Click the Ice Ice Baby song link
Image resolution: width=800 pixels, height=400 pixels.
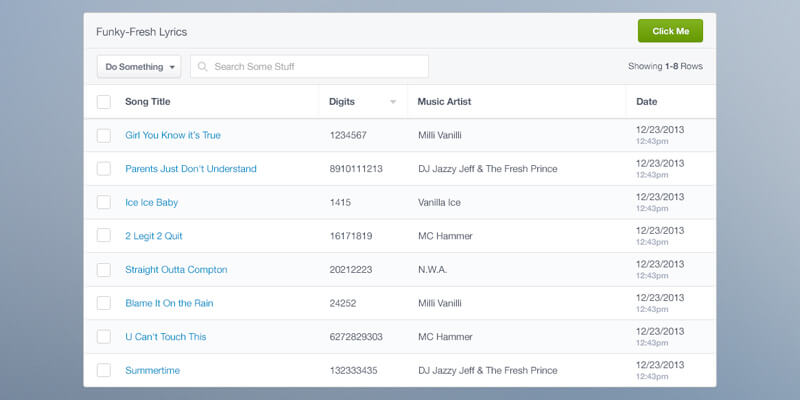coord(151,202)
